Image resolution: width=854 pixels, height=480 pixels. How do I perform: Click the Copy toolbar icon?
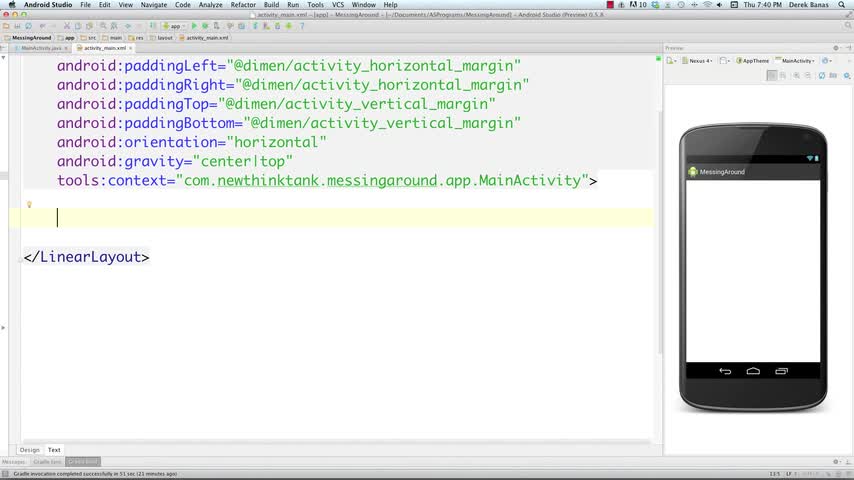78,26
